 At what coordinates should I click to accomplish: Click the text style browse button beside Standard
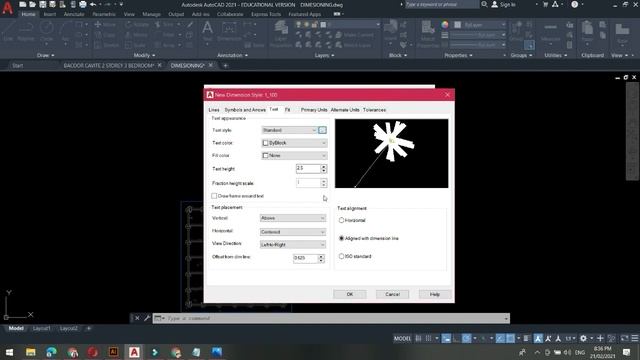322,130
